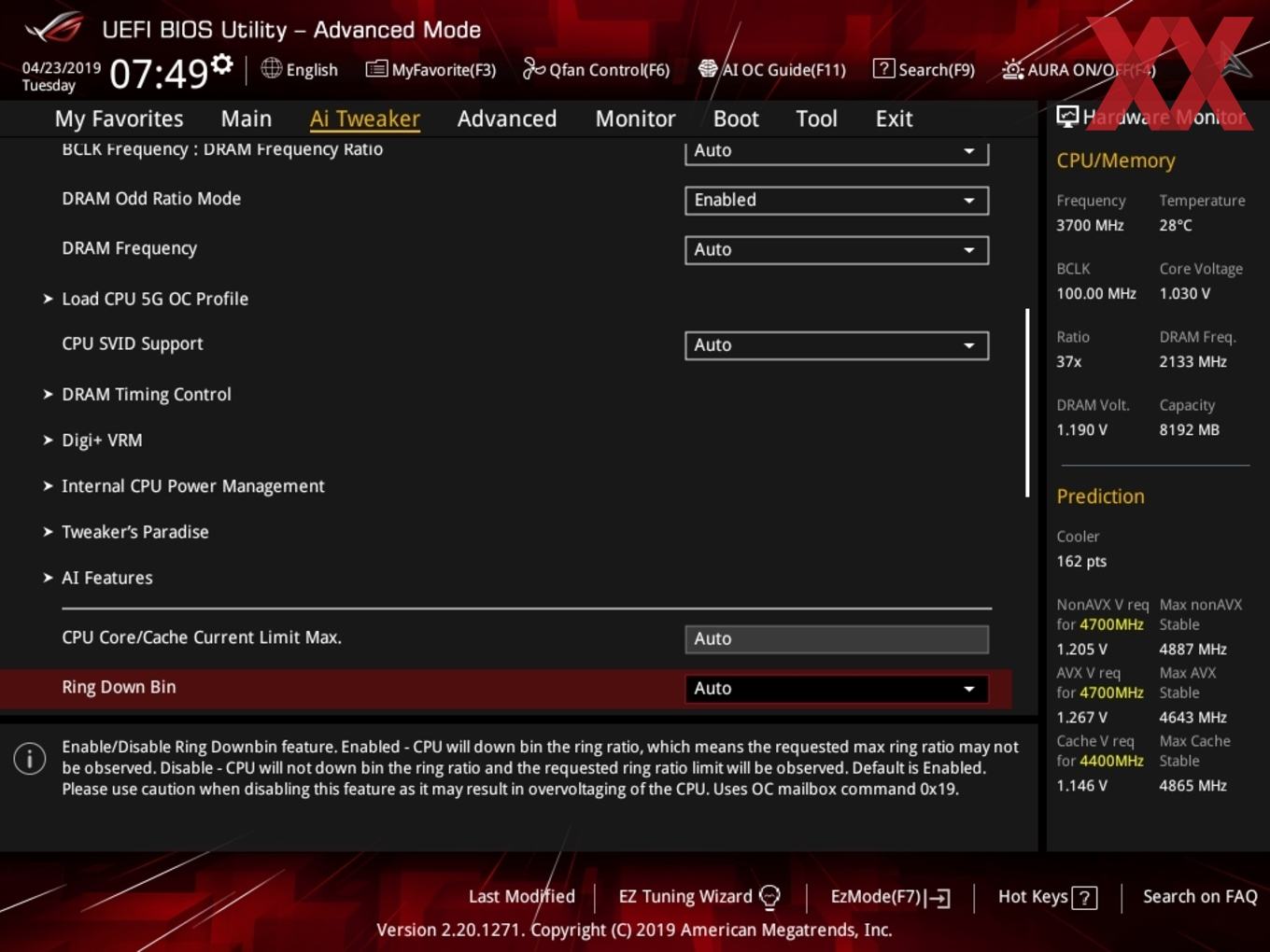Expand the AI Features submenu
The width and height of the screenshot is (1270, 952).
pos(107,578)
